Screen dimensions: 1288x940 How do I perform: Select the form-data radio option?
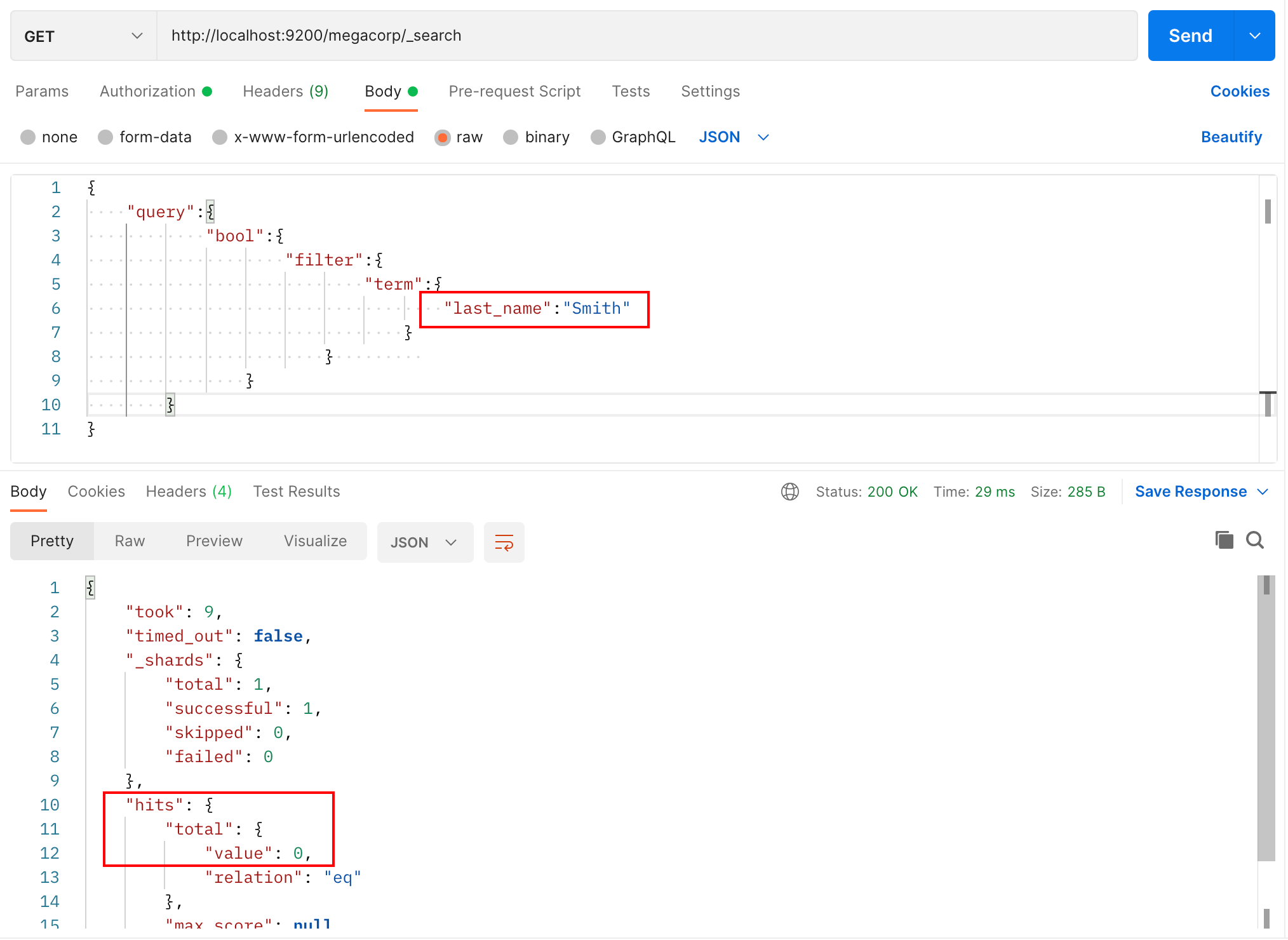[105, 137]
